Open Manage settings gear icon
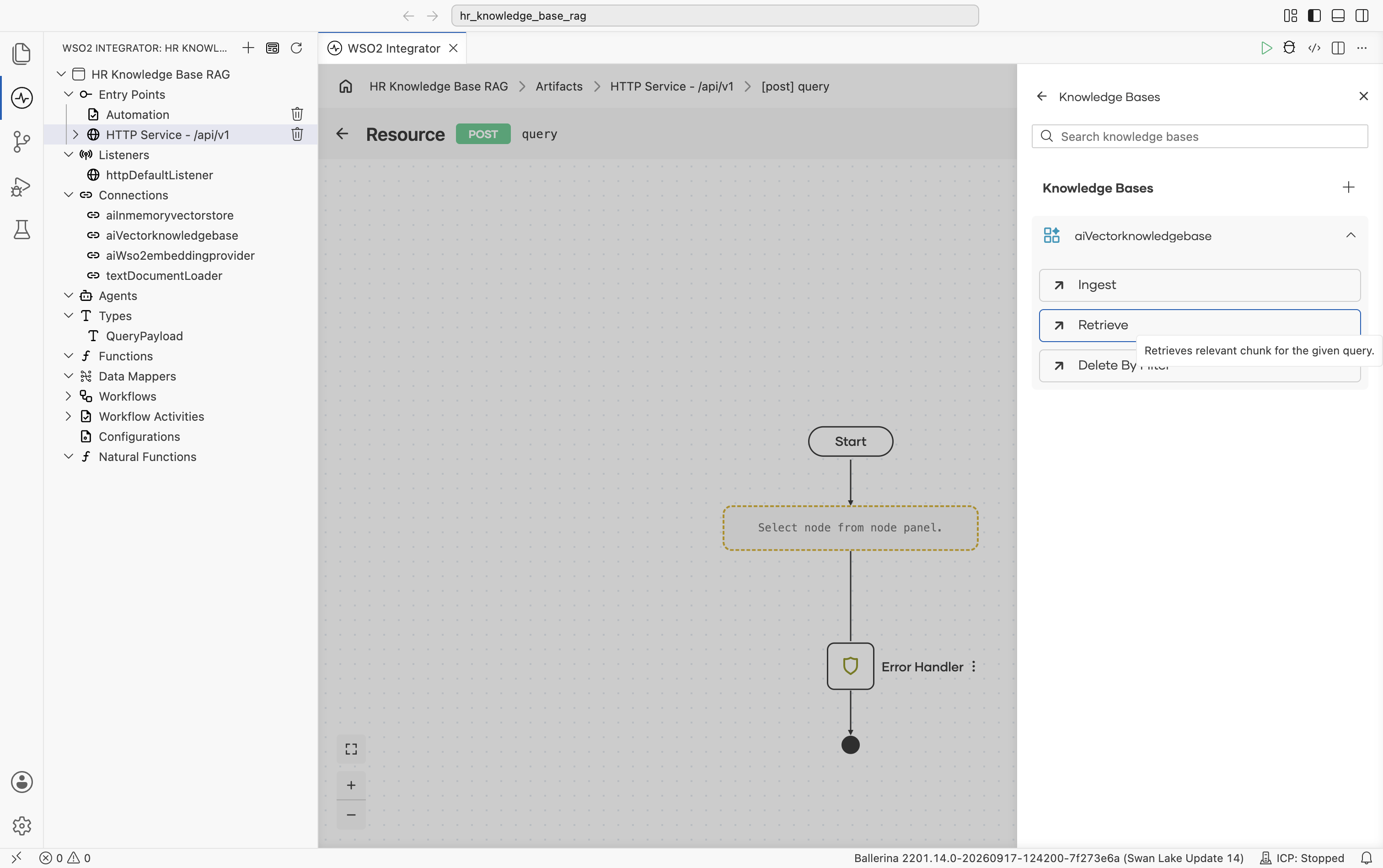The image size is (1383, 868). 21,825
